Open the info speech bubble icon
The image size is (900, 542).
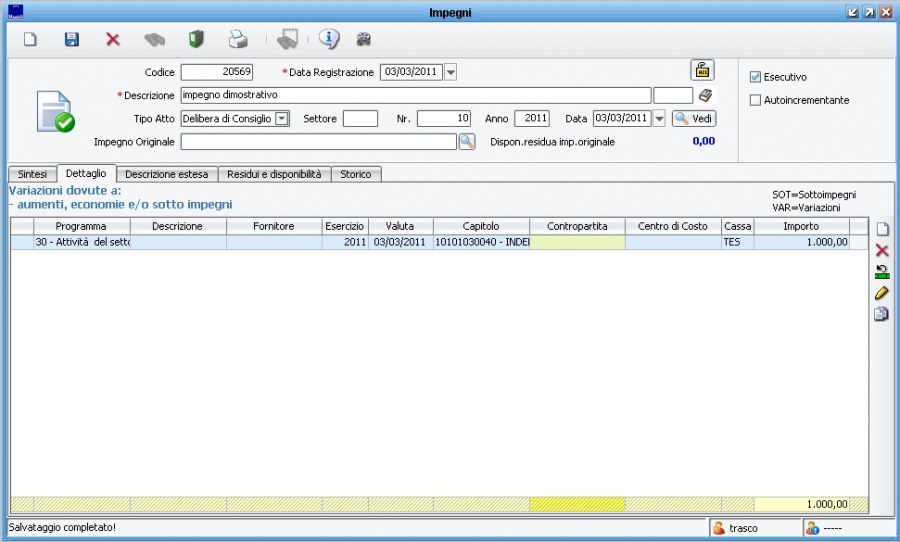tap(329, 40)
